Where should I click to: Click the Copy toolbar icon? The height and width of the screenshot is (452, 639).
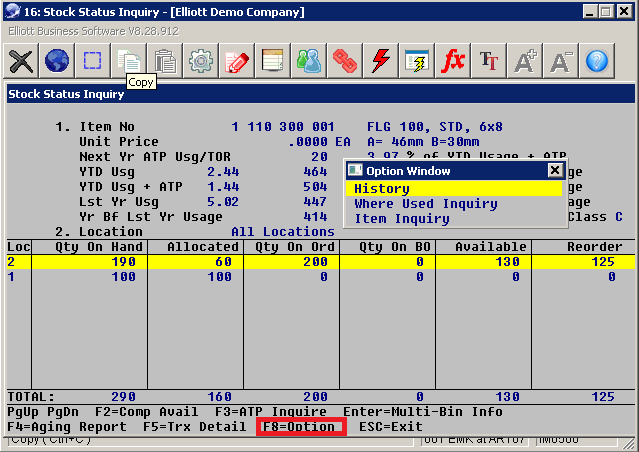click(x=128, y=61)
